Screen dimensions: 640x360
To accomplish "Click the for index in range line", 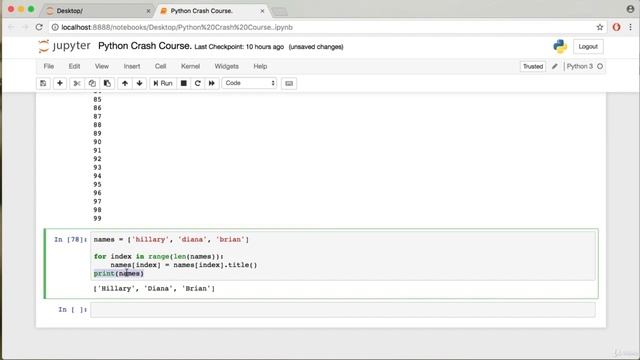I will point(159,256).
